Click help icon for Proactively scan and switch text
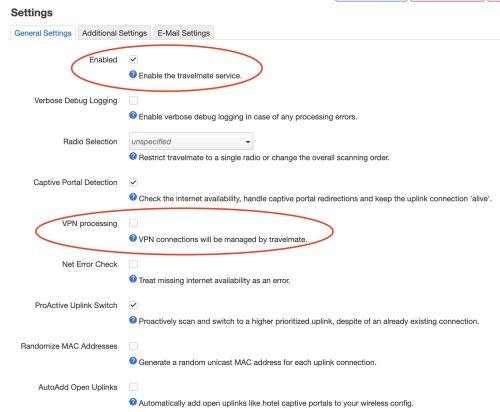Screen dimensions: 500x412 coord(133,320)
